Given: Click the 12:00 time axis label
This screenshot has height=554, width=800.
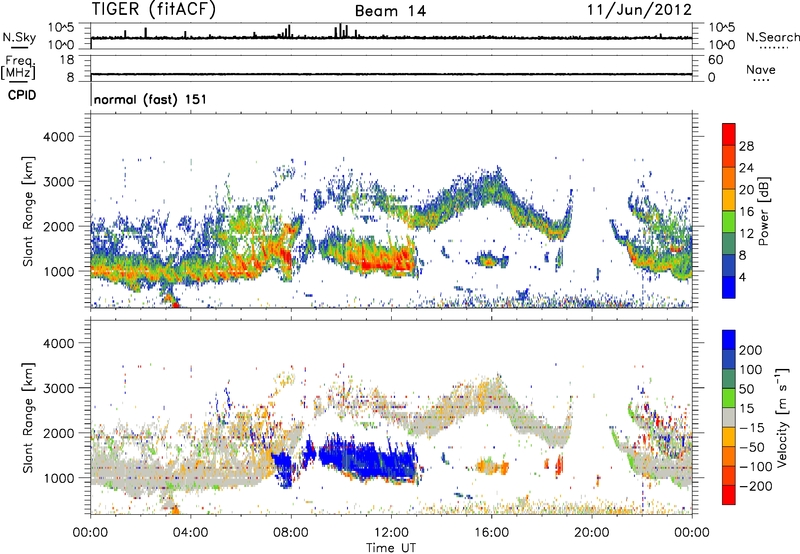Looking at the screenshot, I should click(391, 533).
